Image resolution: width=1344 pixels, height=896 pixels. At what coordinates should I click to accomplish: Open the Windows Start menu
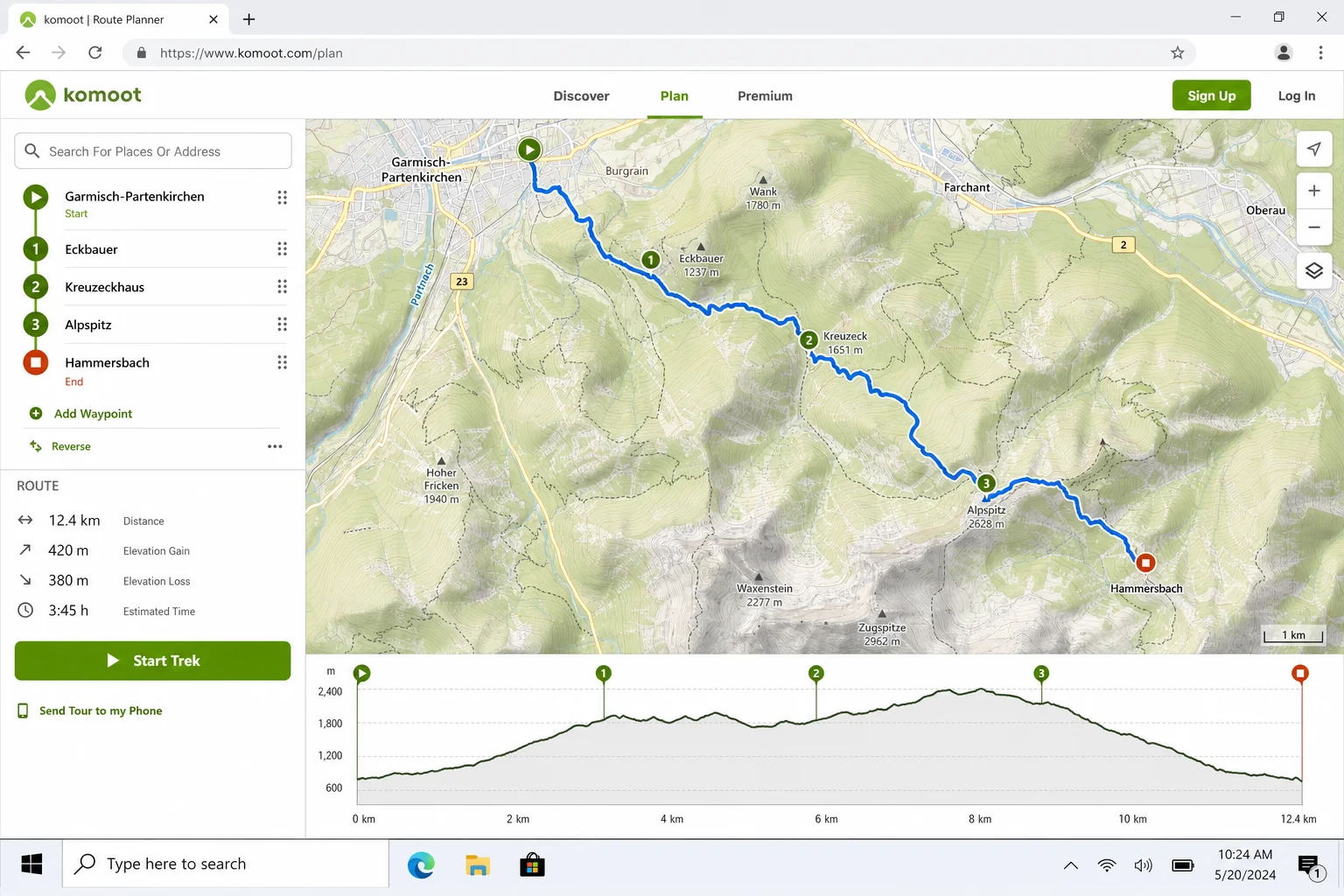[x=31, y=864]
